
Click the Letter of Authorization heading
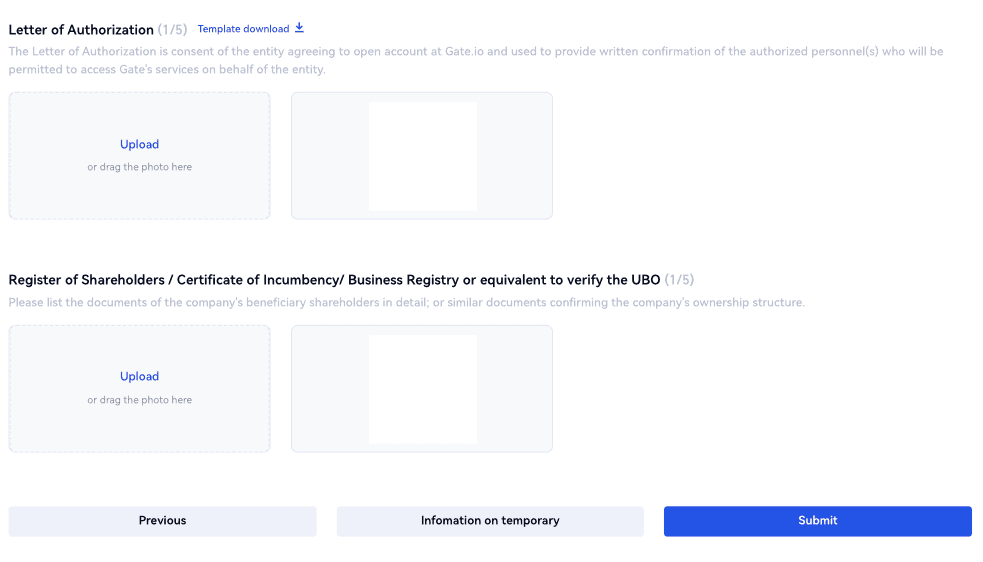(81, 30)
